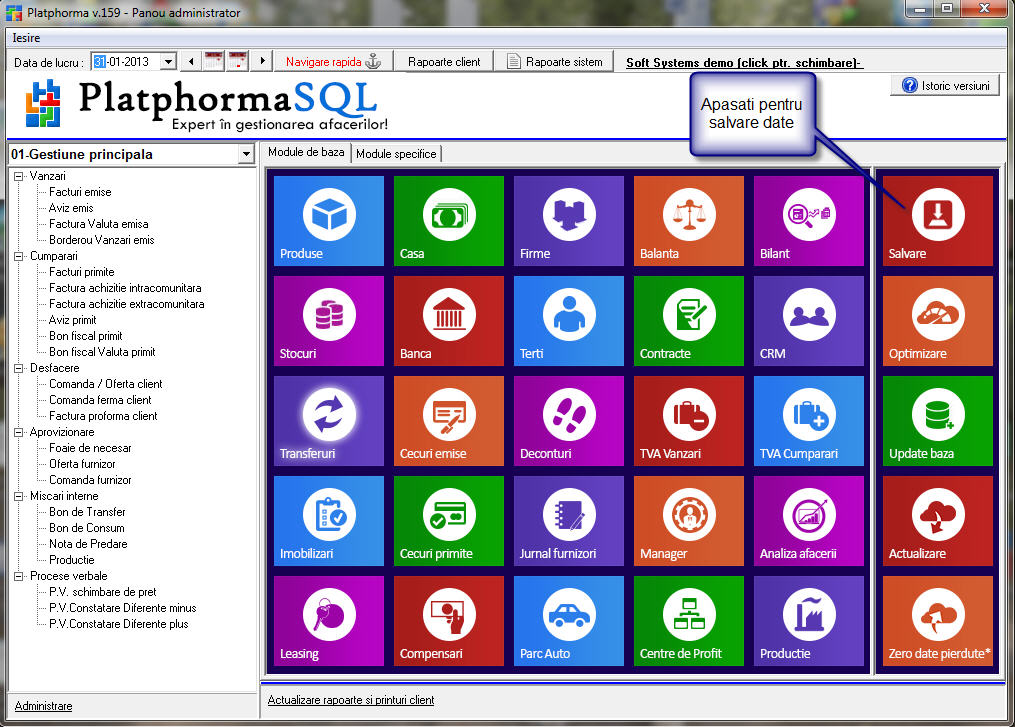
Task: Open the Stocuri module tile
Action: [x=329, y=321]
